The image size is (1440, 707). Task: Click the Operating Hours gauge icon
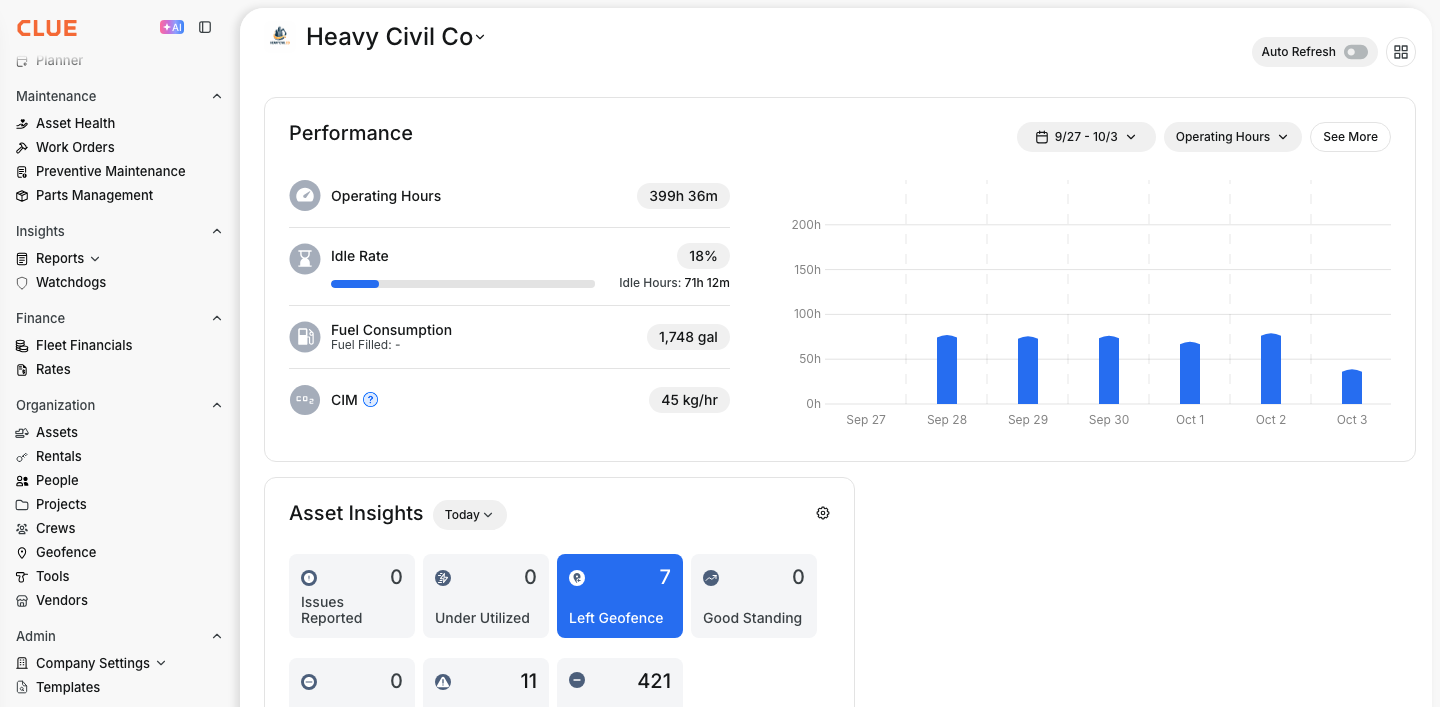point(305,196)
